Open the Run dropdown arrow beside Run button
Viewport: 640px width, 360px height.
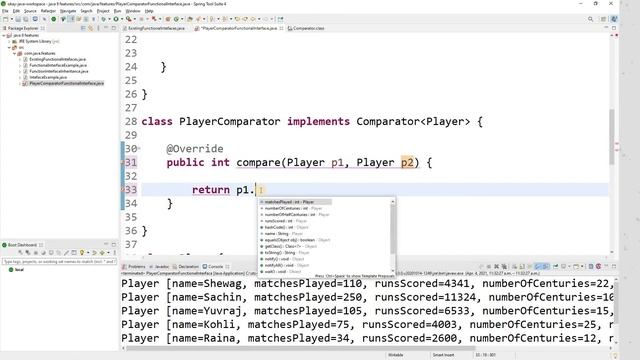point(121,19)
